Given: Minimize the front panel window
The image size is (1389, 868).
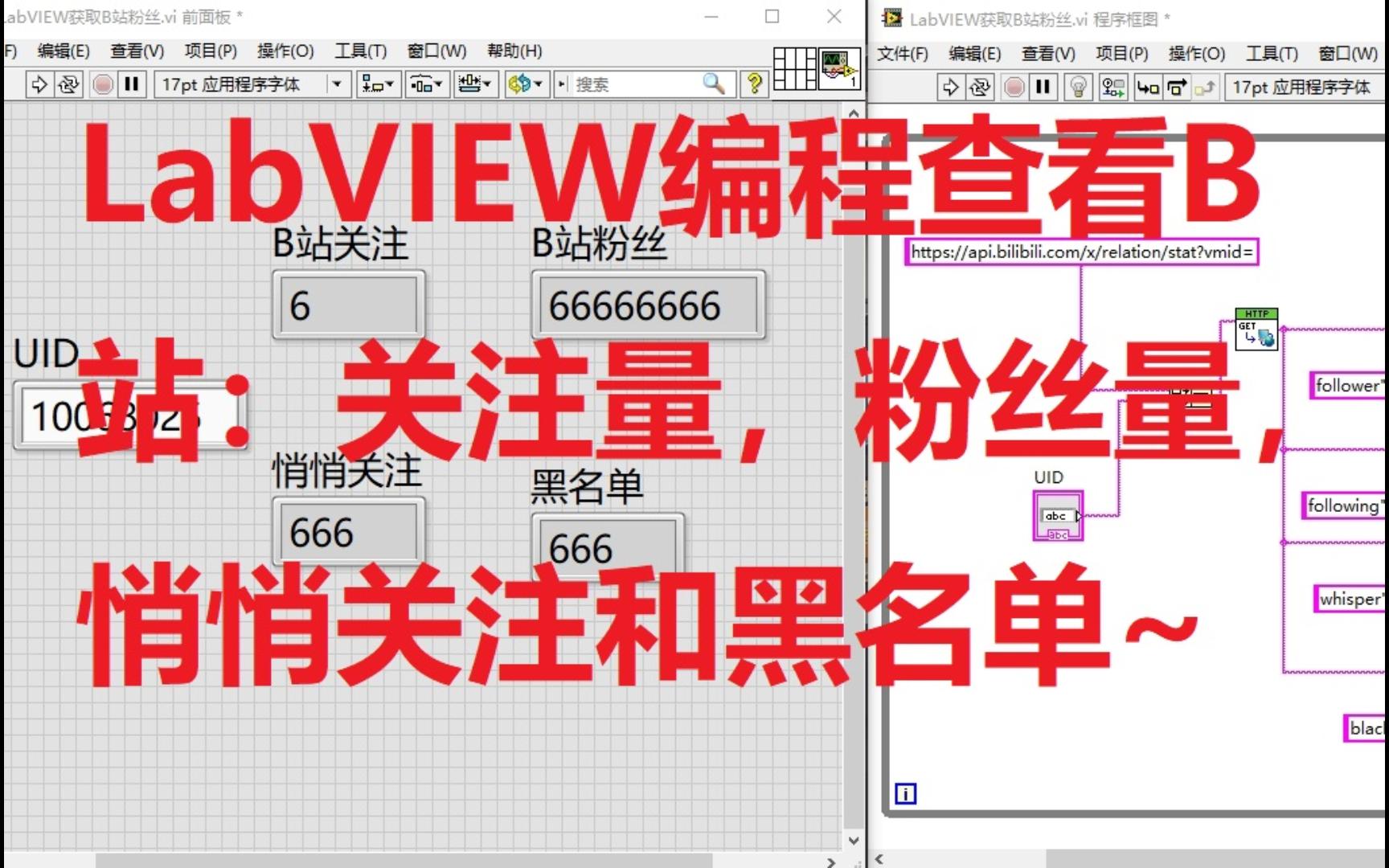Looking at the screenshot, I should click(711, 16).
